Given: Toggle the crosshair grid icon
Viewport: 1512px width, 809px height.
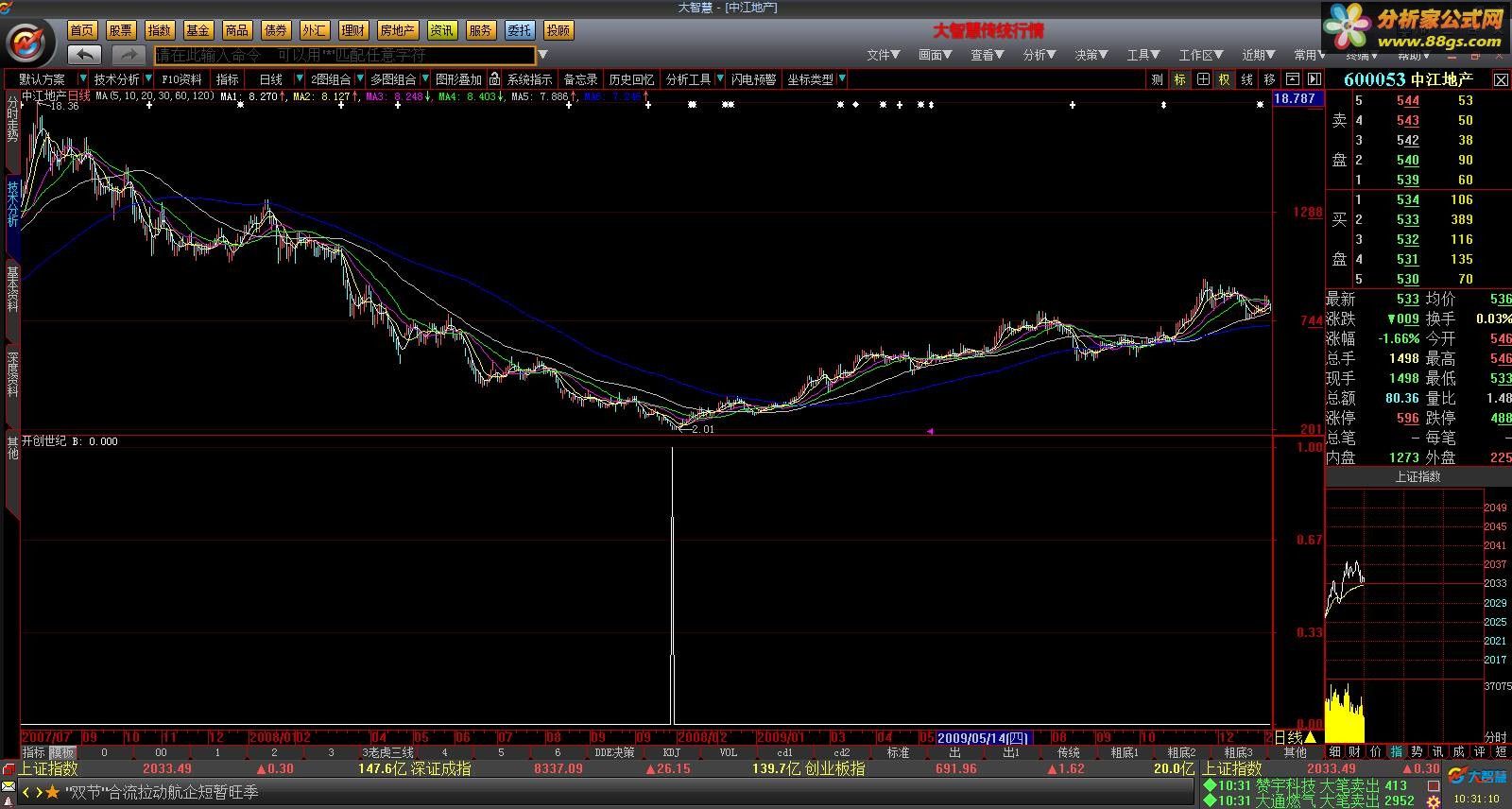Looking at the screenshot, I should [x=1202, y=79].
